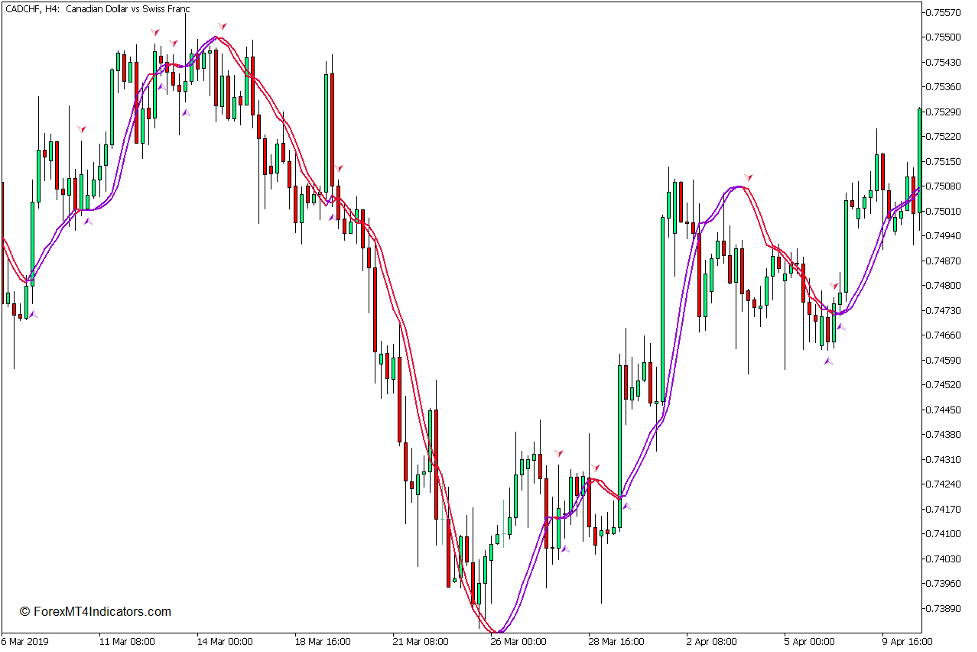Select the purple buy arrow below the 26 Mar bottom
The image size is (977, 652).
coord(566,549)
